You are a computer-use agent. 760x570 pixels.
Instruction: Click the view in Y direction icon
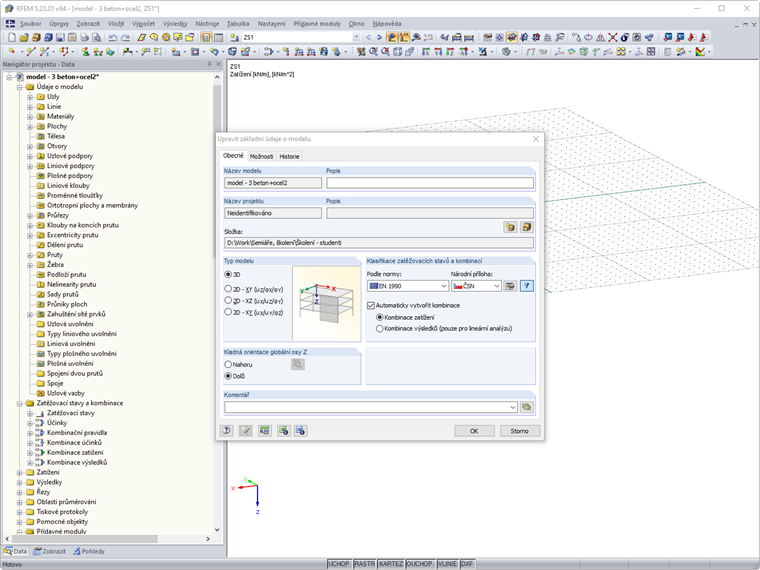click(438, 51)
